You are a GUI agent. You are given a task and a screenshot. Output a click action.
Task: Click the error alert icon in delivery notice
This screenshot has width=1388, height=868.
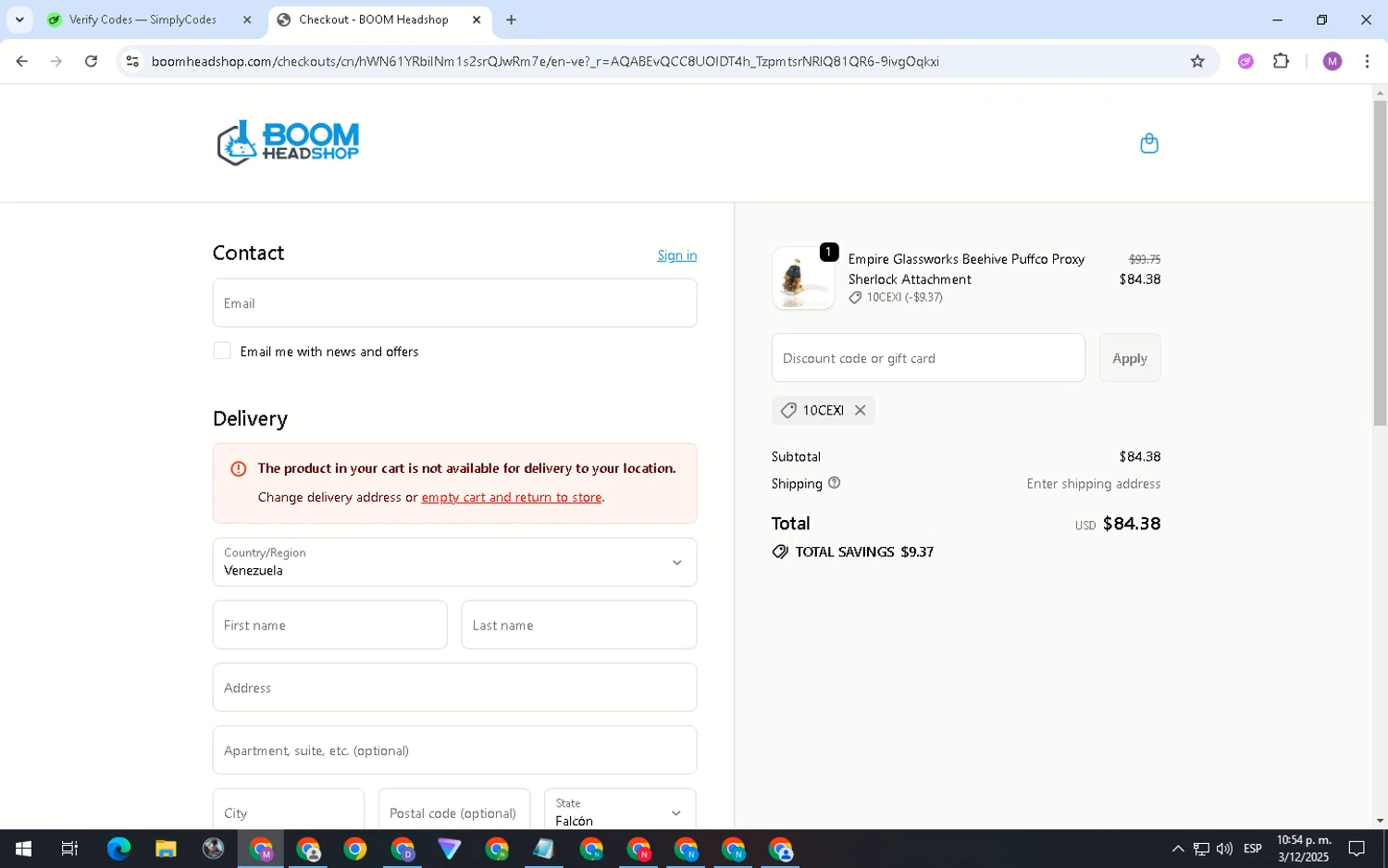click(238, 468)
